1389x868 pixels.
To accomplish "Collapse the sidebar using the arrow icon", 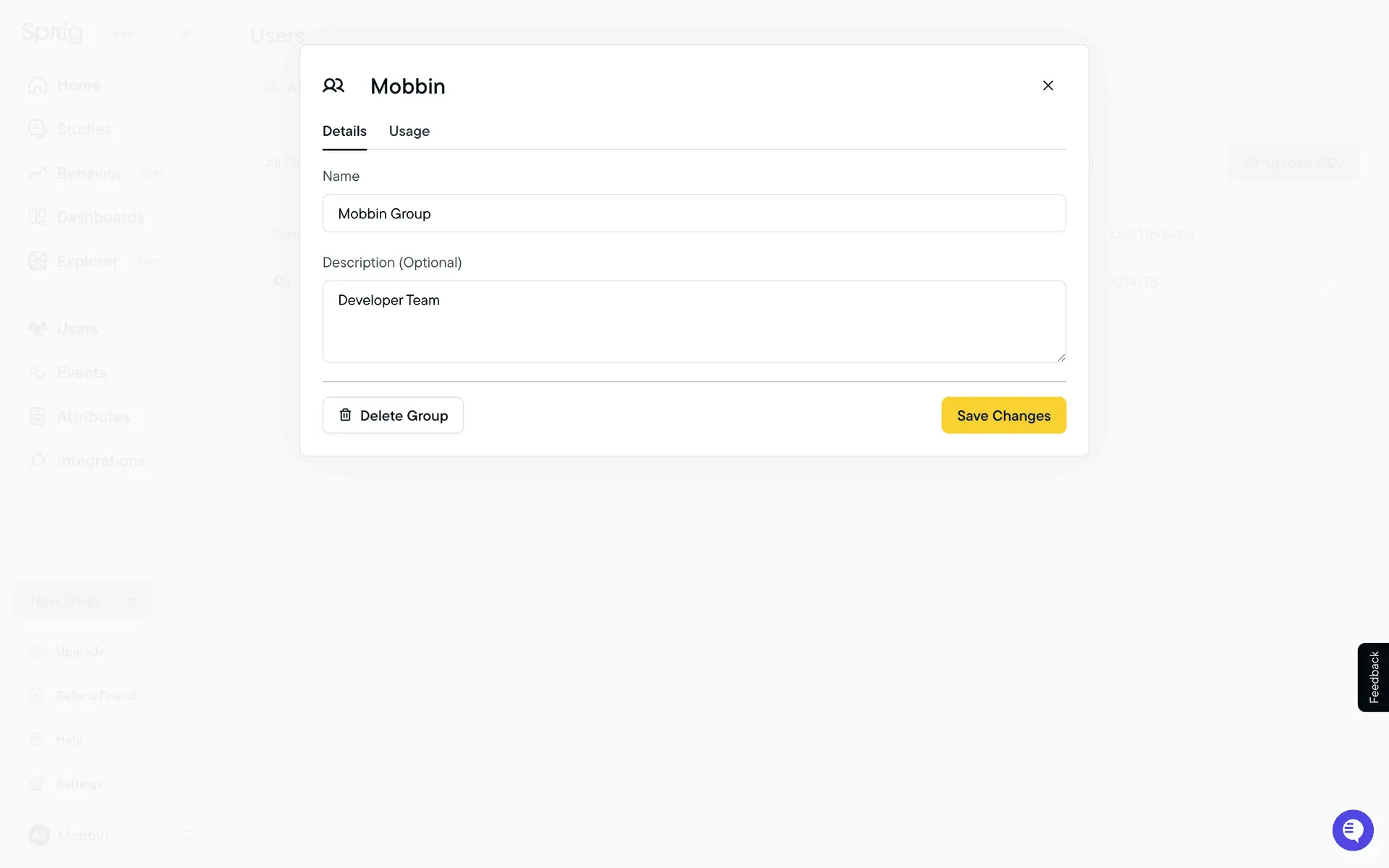I will pyautogui.click(x=186, y=33).
